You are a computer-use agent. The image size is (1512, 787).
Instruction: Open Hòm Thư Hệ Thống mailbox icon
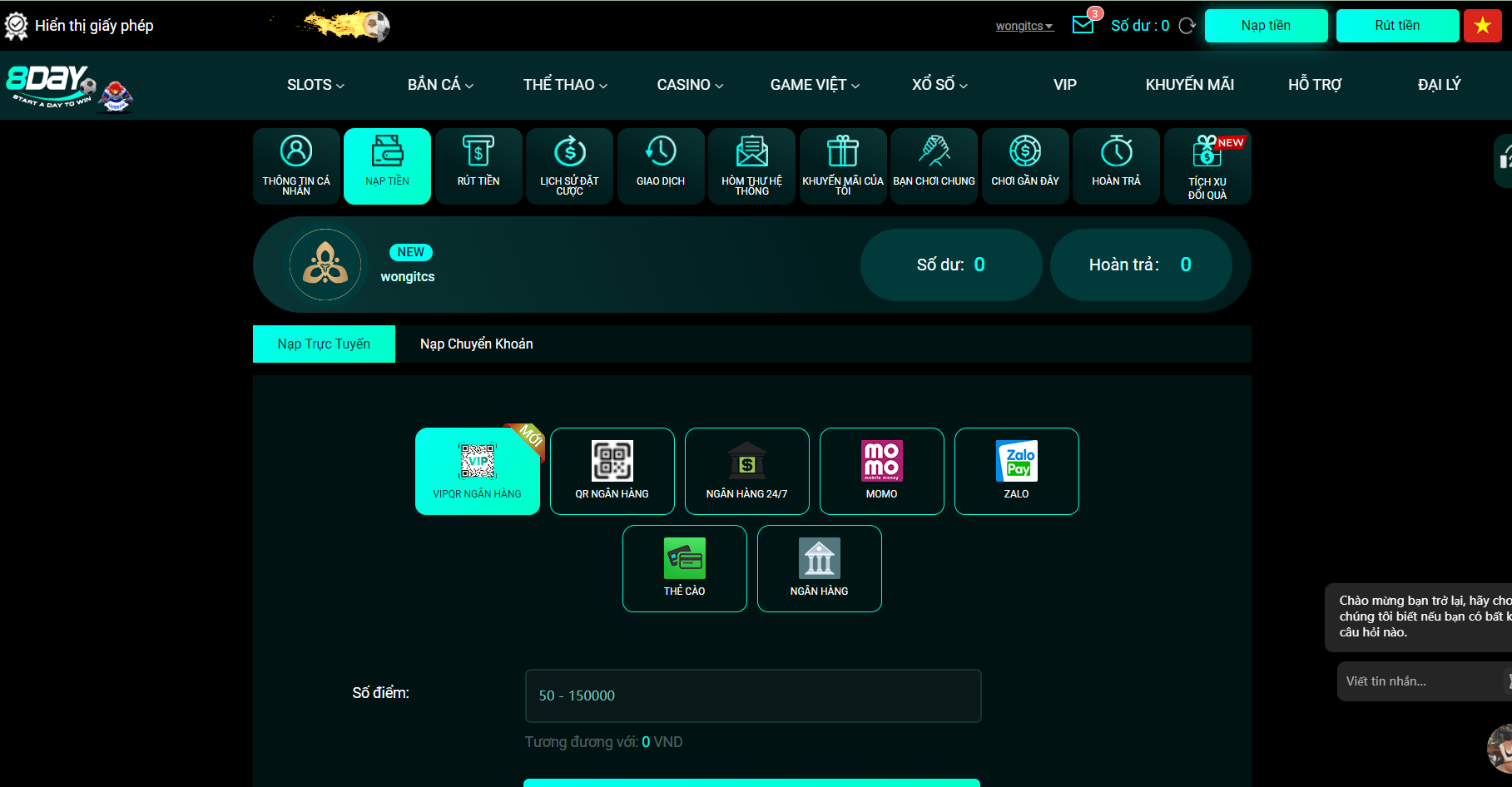[x=751, y=166]
